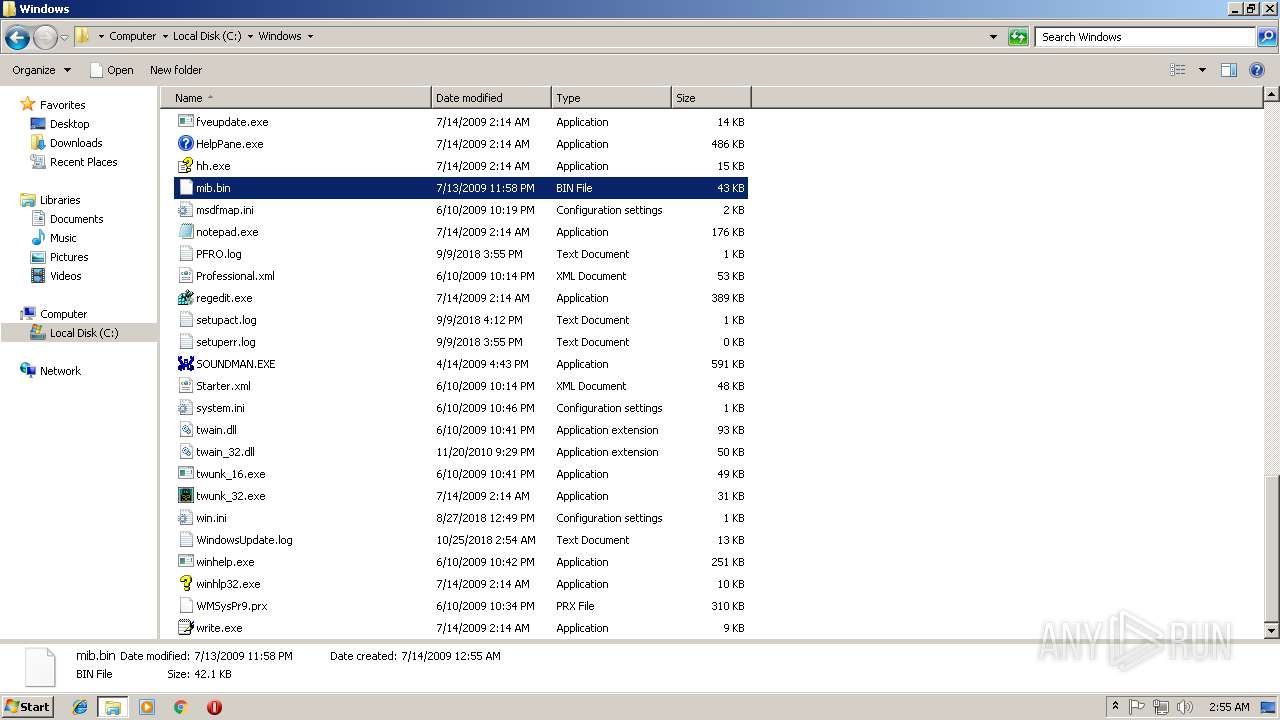Click the search magnifier icon

pyautogui.click(x=1266, y=37)
